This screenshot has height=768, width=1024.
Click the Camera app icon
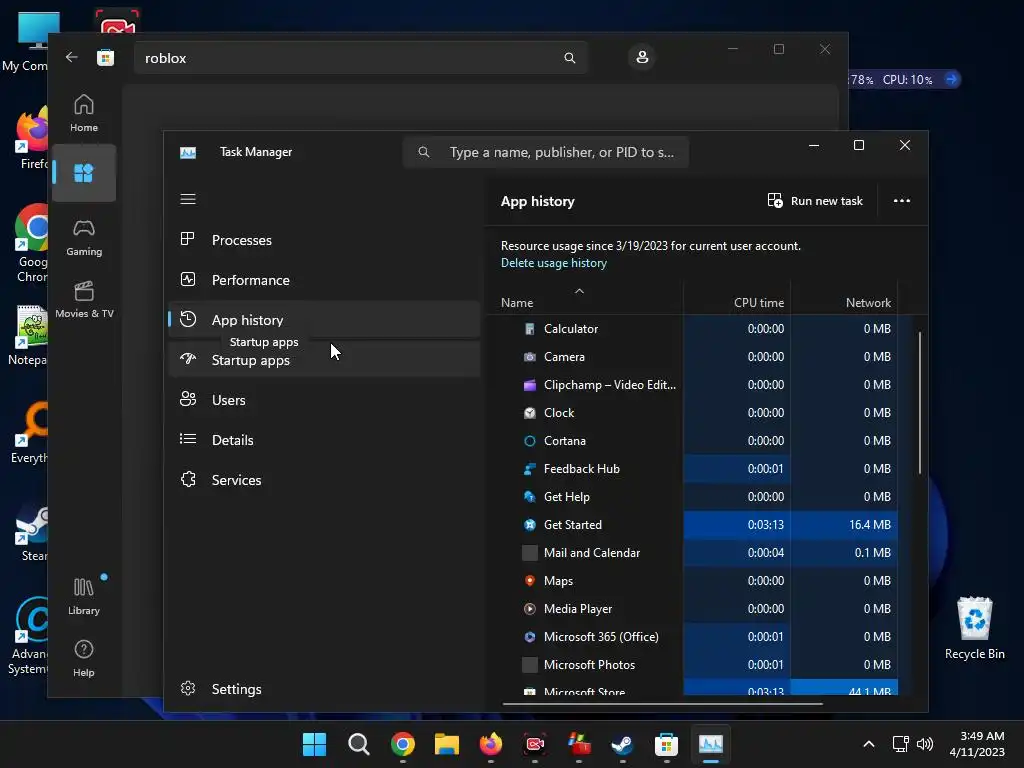(530, 357)
